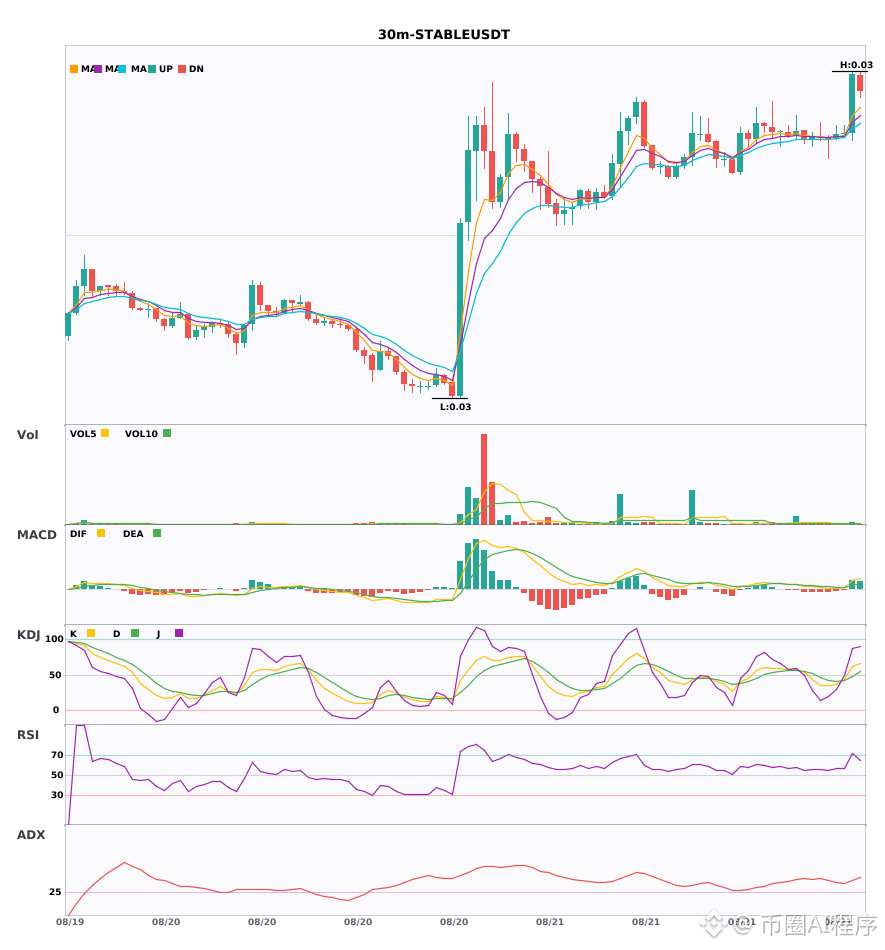This screenshot has width=885, height=950.
Task: Click the K legend letter
Action: tap(73, 634)
